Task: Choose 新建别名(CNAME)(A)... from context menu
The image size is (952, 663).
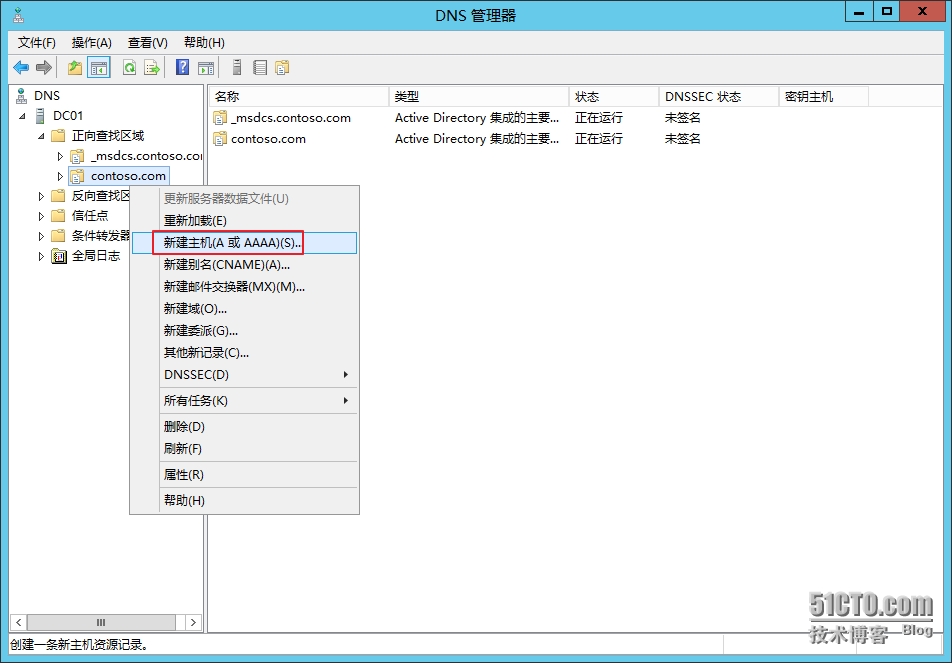Action: pyautogui.click(x=226, y=265)
